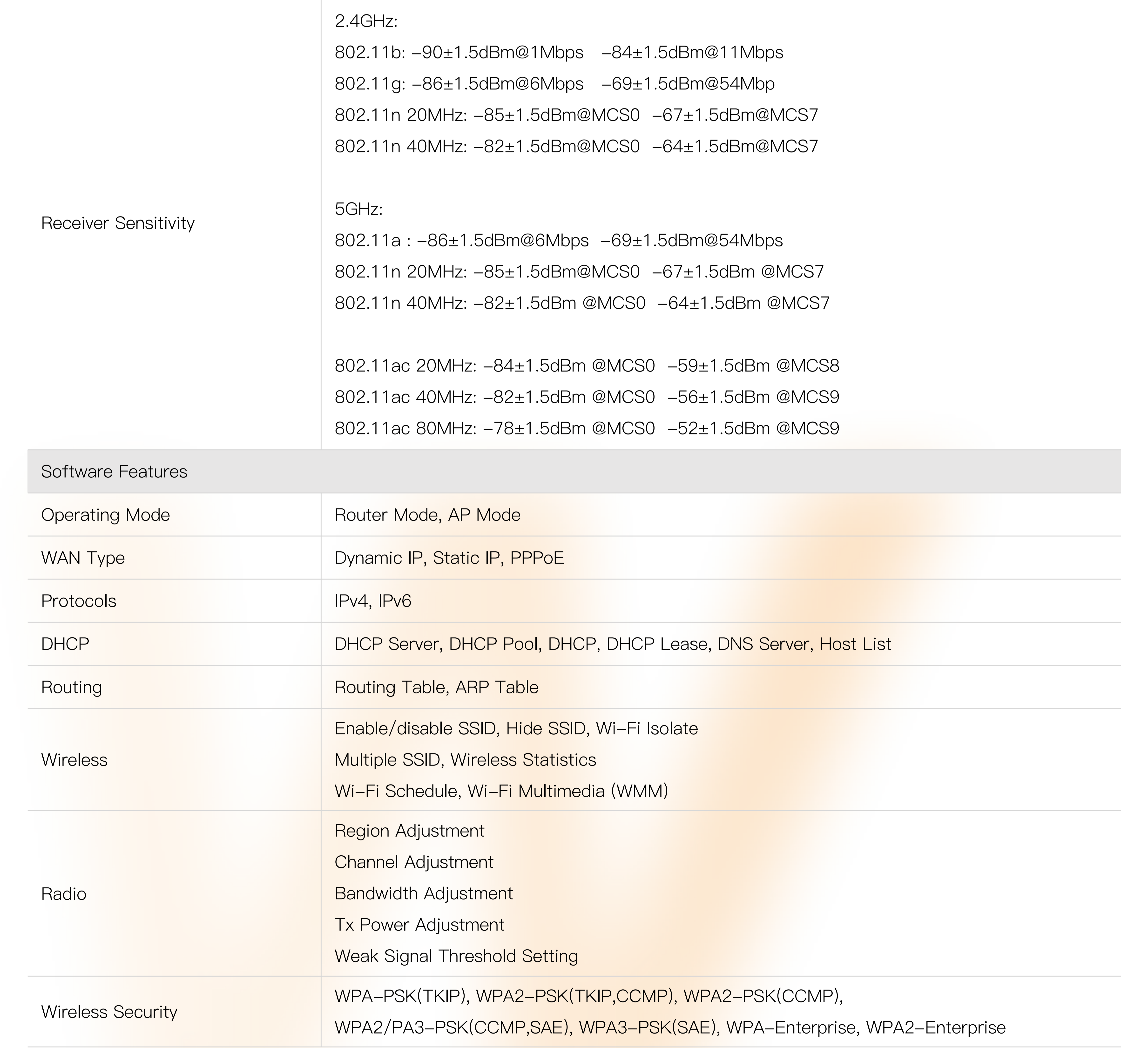Click the IPv4, IPv6 value
The height and width of the screenshot is (1048, 1148).
(372, 601)
